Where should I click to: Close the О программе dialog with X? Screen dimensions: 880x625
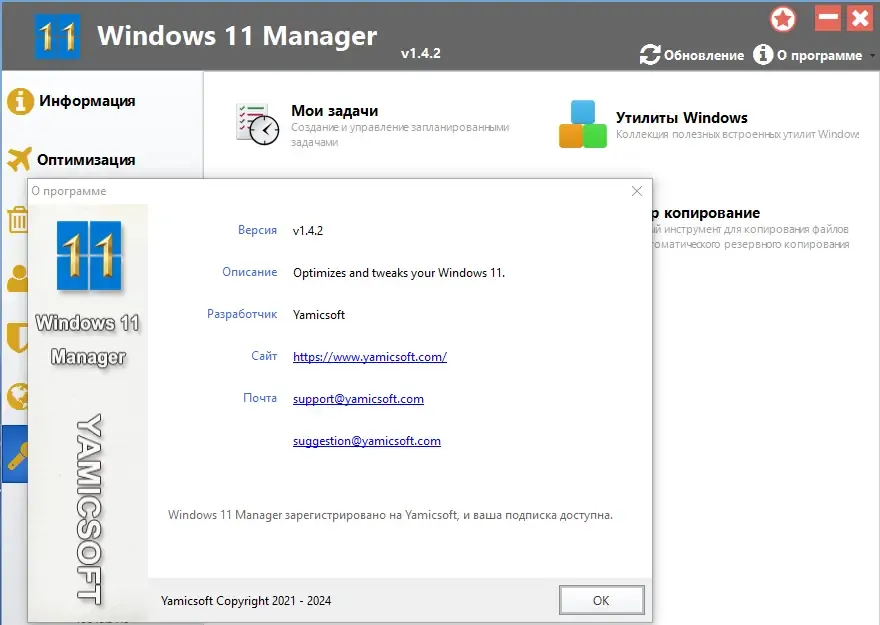tap(636, 191)
